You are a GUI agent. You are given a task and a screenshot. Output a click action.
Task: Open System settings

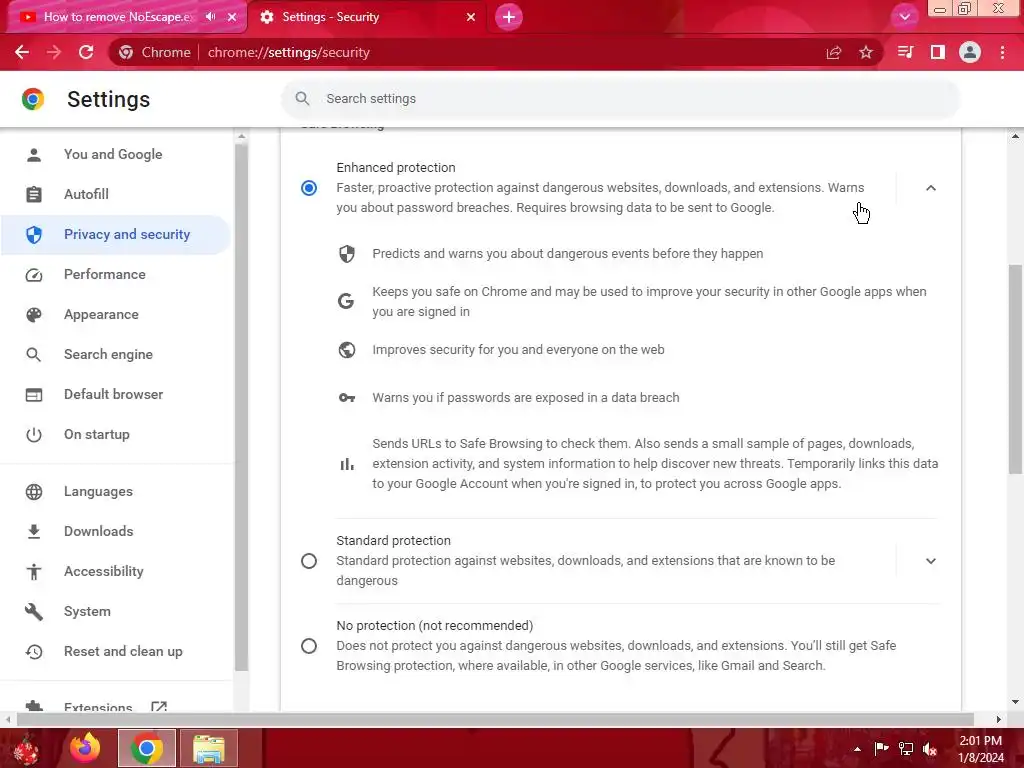(x=87, y=612)
